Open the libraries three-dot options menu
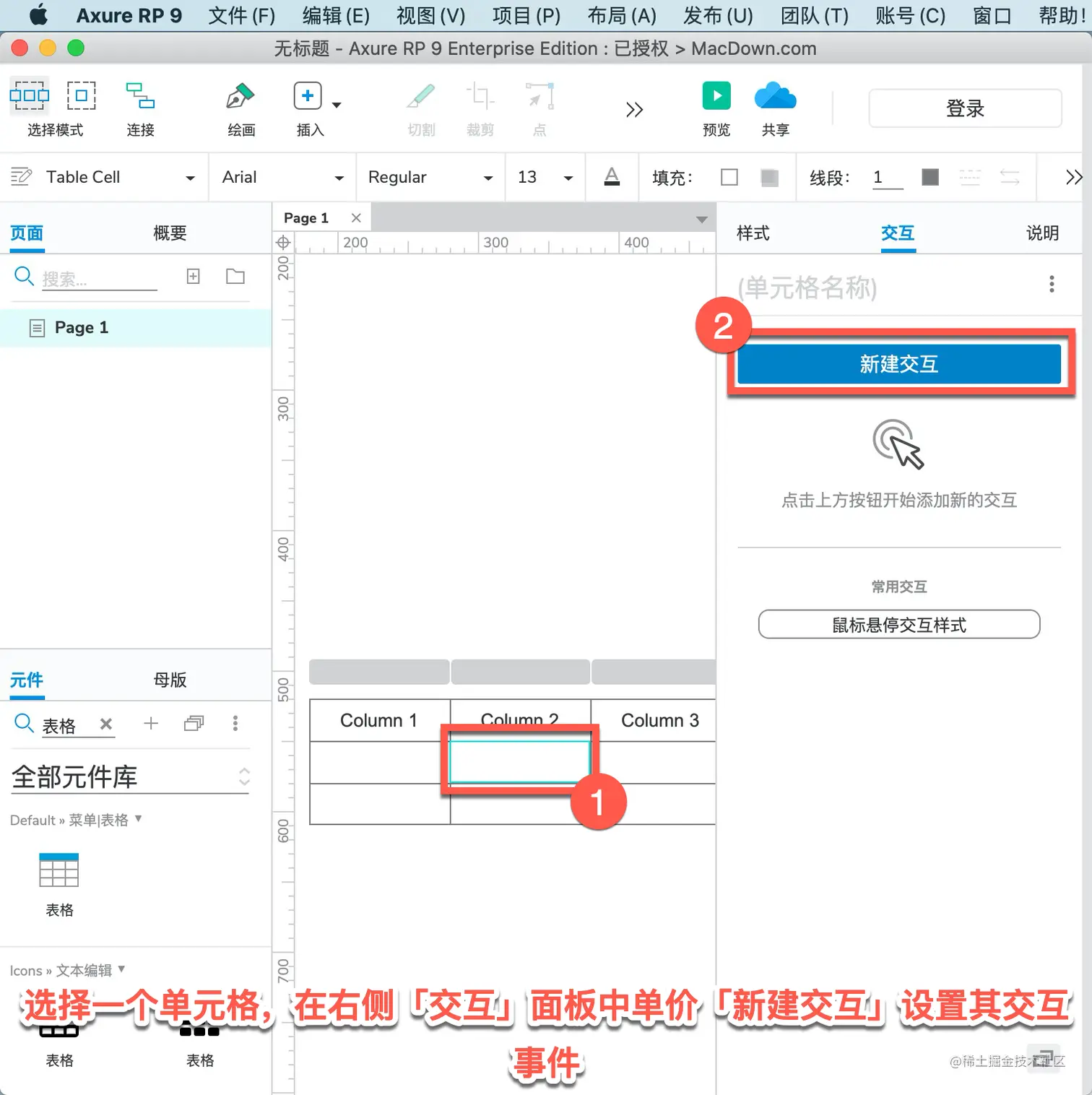 (235, 723)
